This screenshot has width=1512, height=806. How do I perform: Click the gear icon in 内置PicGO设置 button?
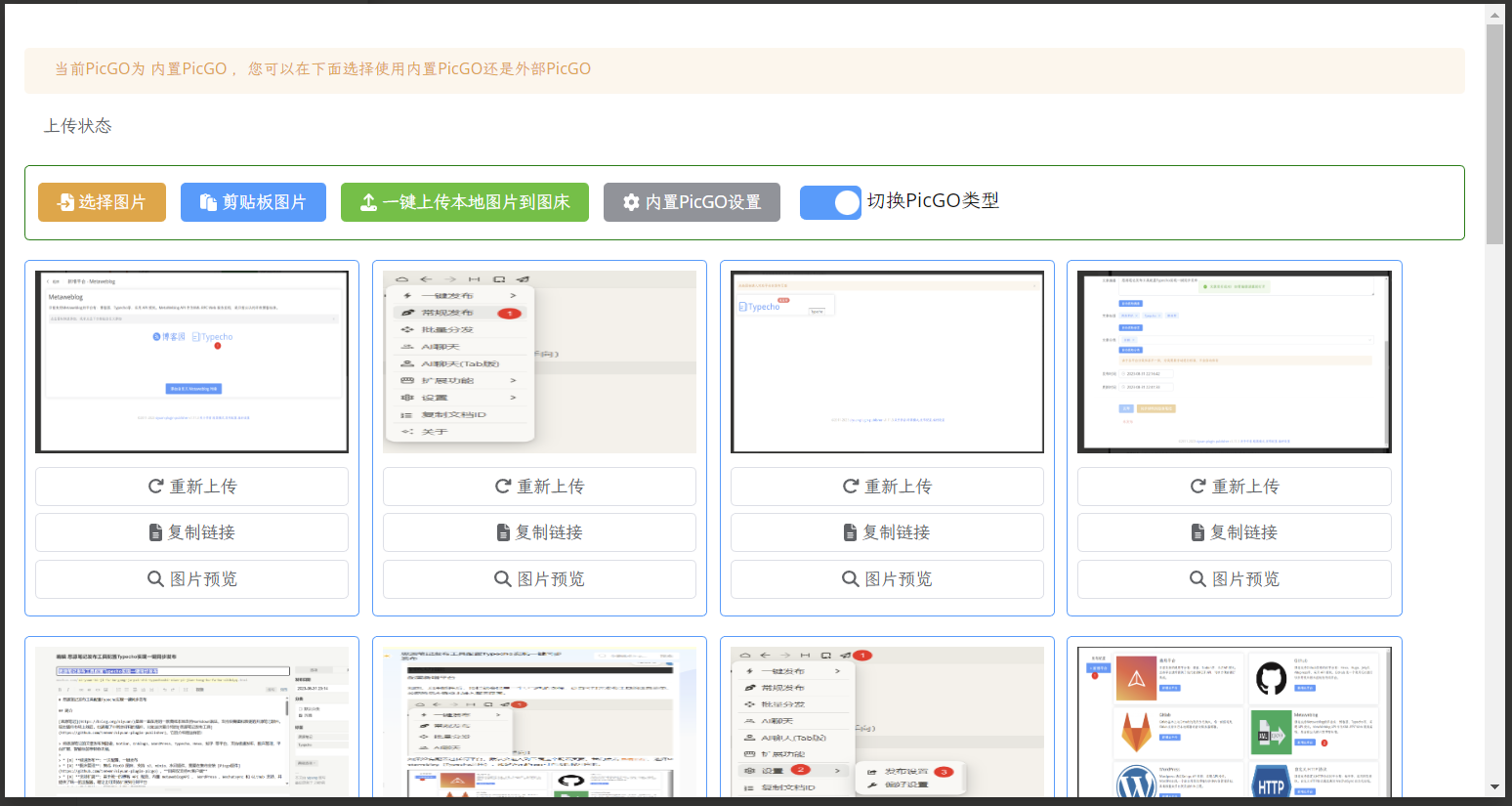pos(631,202)
